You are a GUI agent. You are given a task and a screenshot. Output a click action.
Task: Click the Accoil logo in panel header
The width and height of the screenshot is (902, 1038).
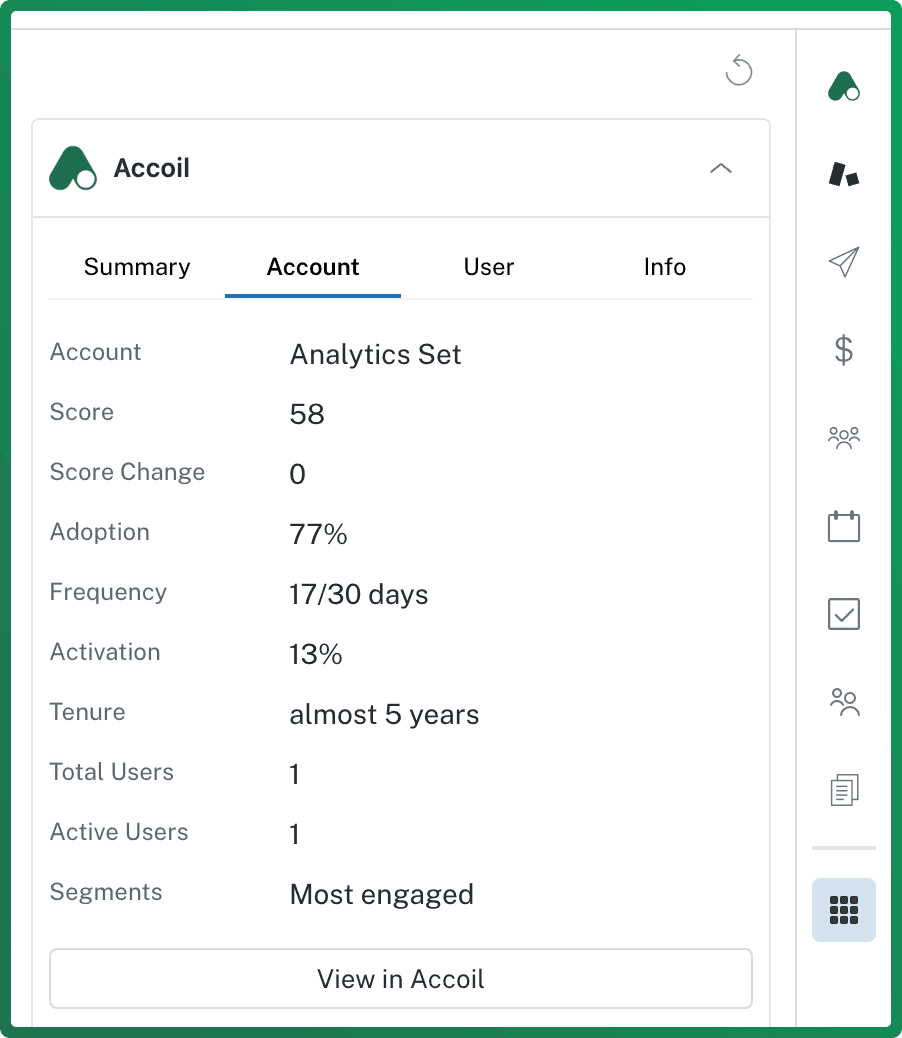point(73,168)
